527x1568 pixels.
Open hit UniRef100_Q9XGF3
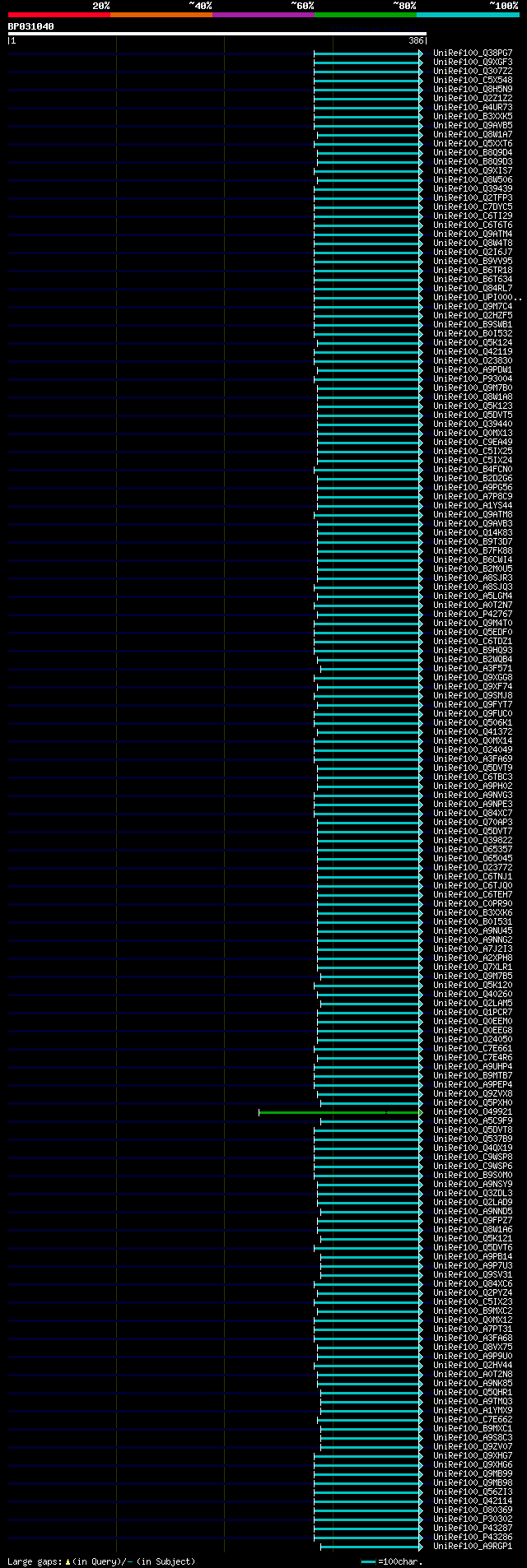[473, 62]
